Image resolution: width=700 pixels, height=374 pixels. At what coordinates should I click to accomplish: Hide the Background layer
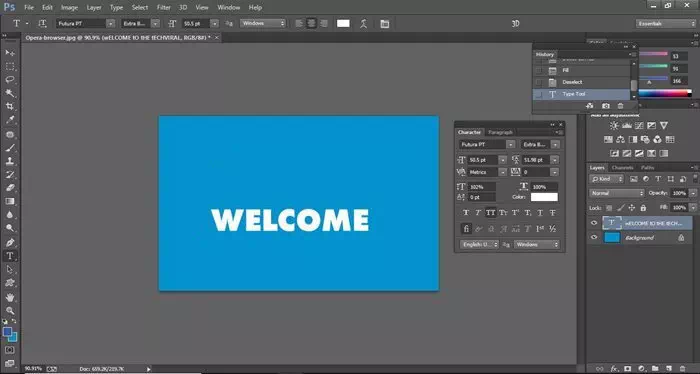tap(594, 237)
